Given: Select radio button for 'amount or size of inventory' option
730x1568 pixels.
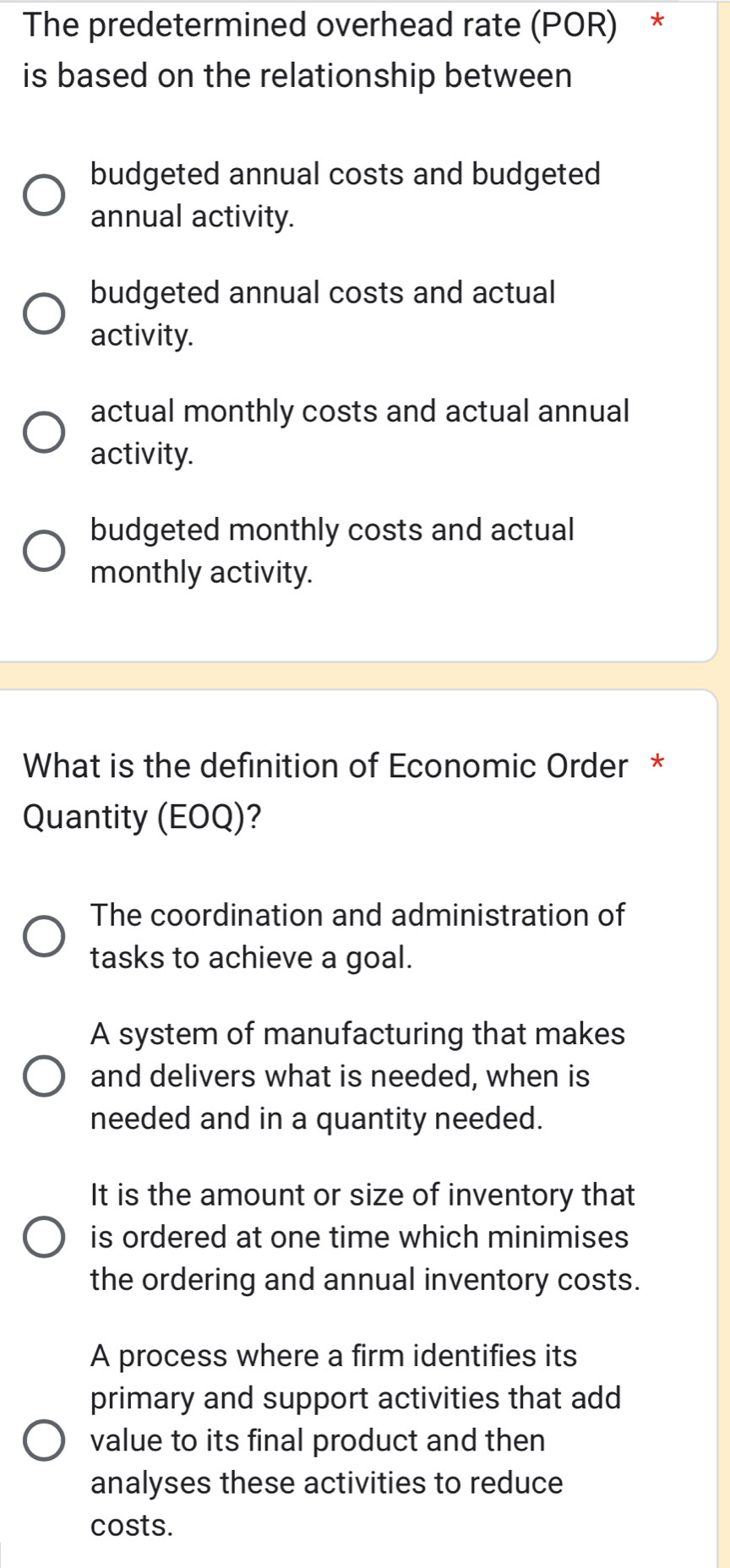Looking at the screenshot, I should point(43,1237).
